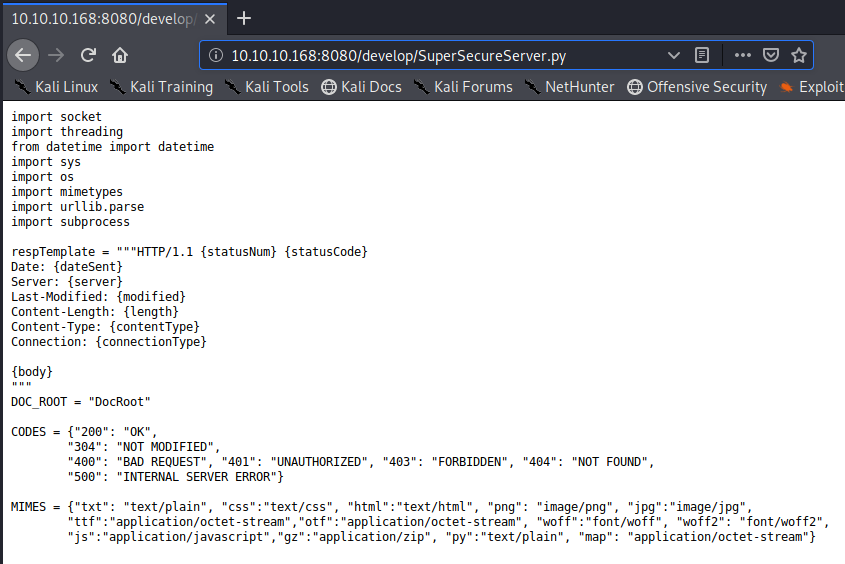This screenshot has width=845, height=564.
Task: Click the 'respTemplate' line
Action: [189, 252]
